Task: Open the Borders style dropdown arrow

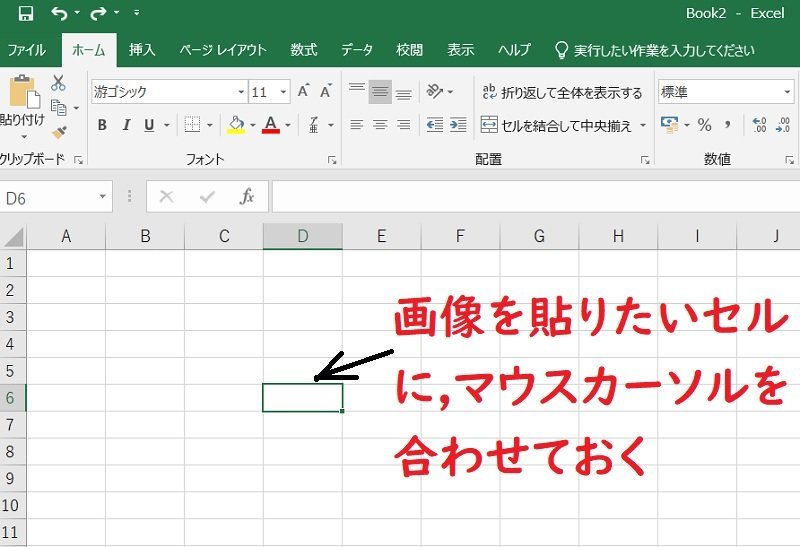Action: tap(209, 125)
